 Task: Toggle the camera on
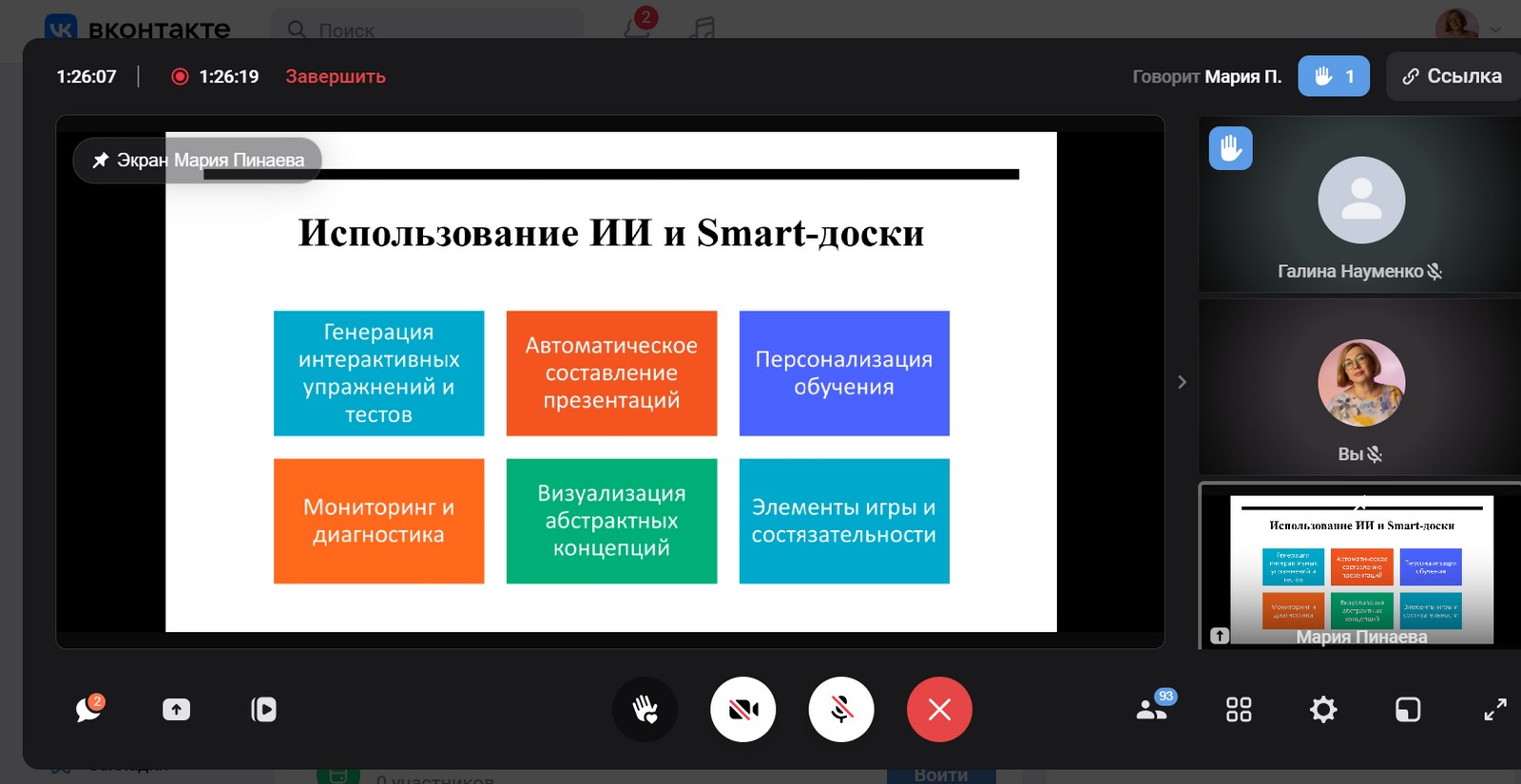coord(742,709)
